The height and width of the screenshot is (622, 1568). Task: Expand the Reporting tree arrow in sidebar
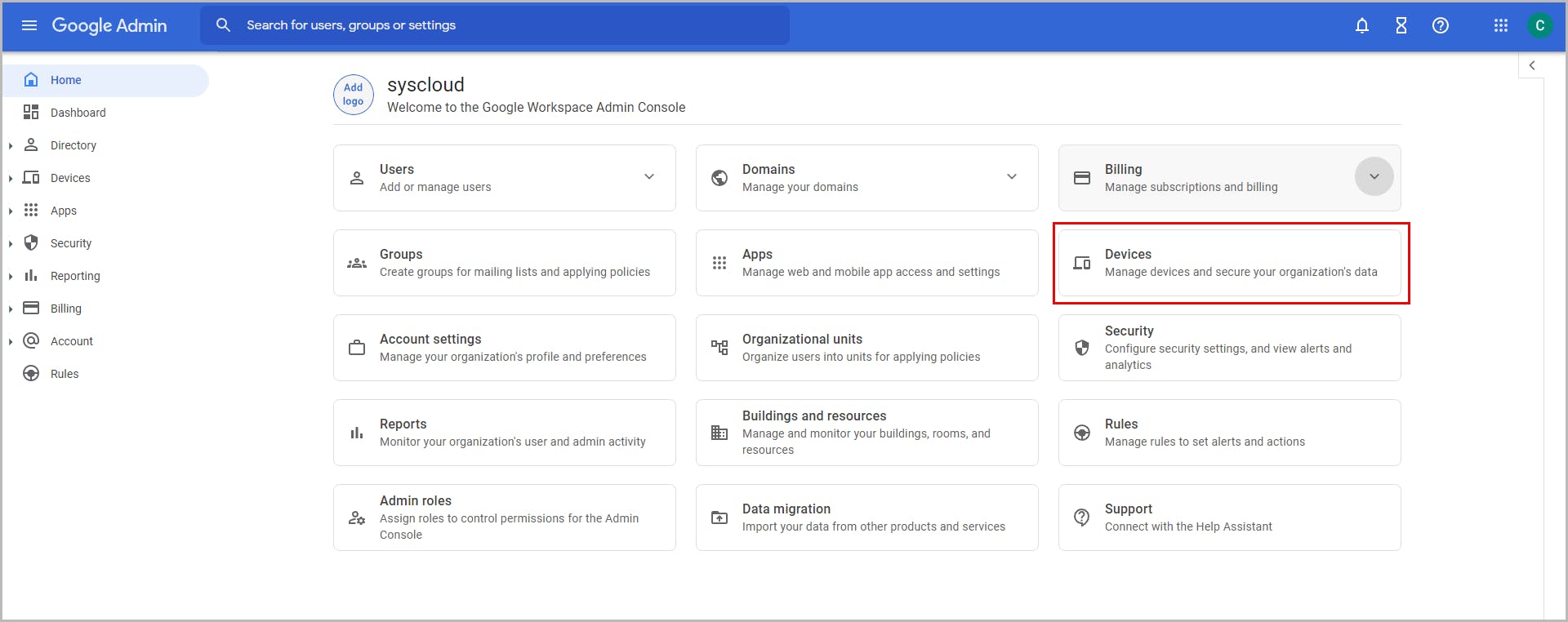tap(11, 277)
